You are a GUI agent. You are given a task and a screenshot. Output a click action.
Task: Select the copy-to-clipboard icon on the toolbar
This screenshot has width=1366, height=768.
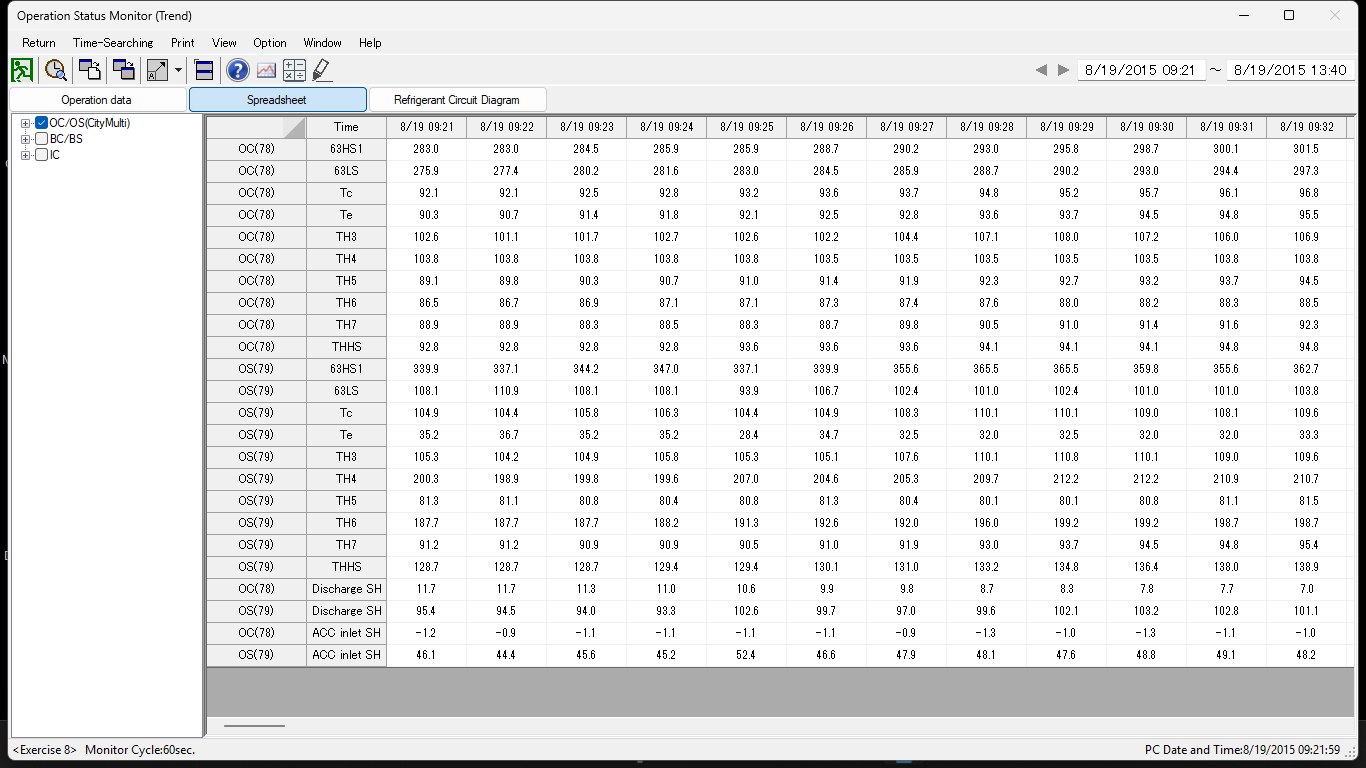(89, 70)
